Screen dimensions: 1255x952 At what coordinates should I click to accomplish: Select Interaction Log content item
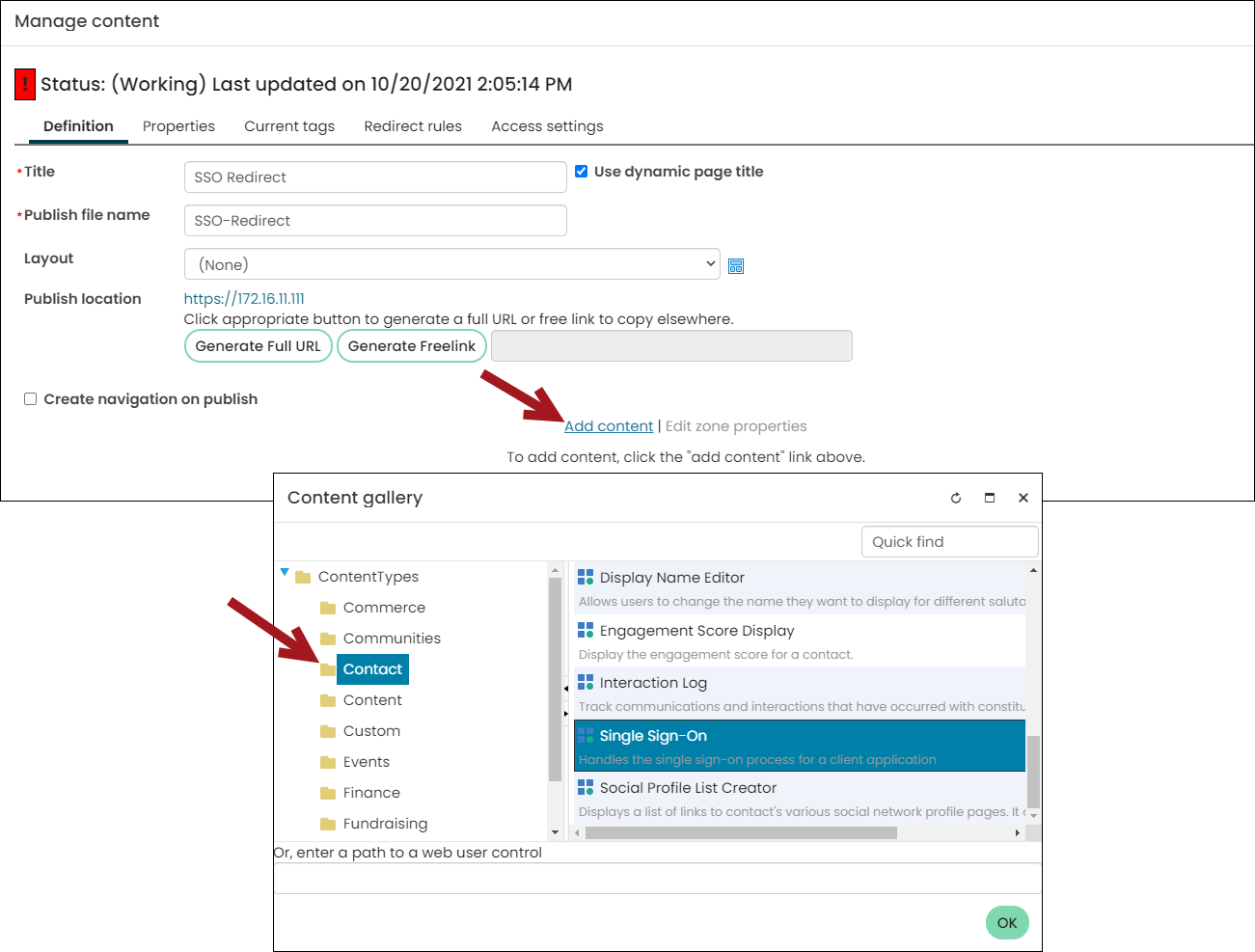tap(800, 694)
